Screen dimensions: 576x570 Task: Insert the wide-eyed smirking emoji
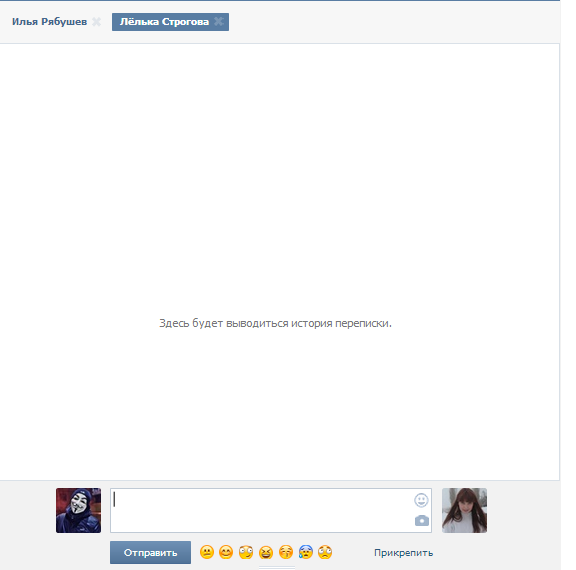tap(246, 552)
